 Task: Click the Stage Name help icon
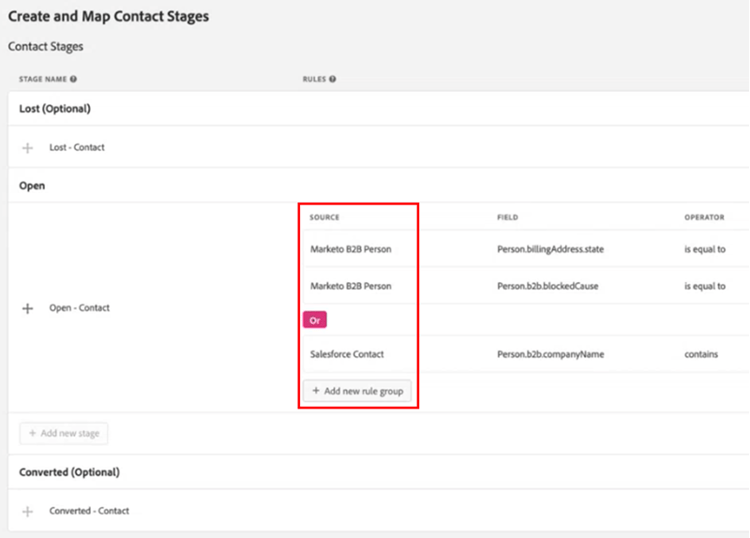pyautogui.click(x=74, y=79)
